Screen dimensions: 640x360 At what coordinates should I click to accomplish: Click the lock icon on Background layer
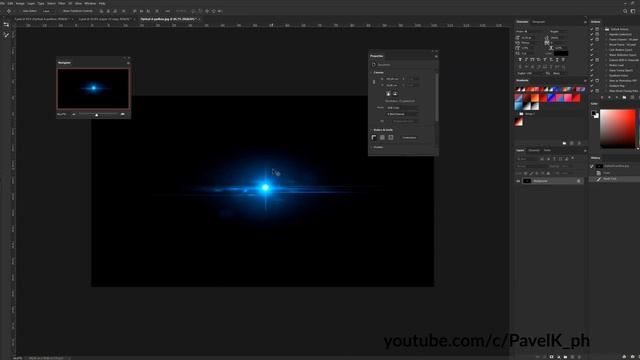pos(579,181)
